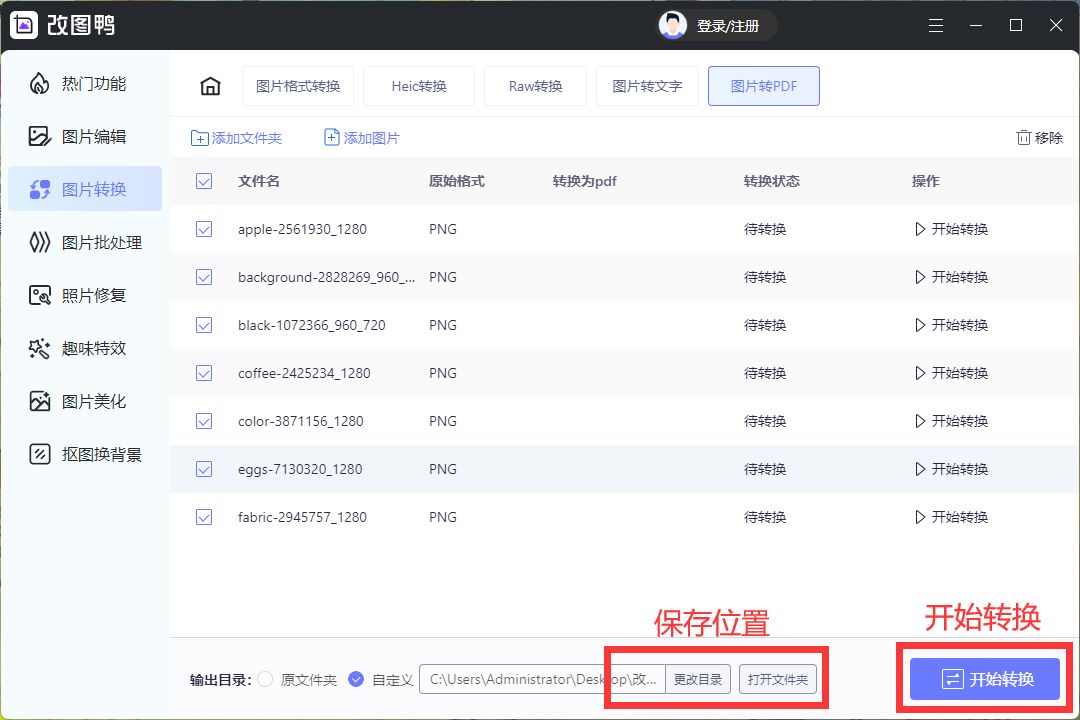Select the 原文件夹 output radio button

(x=265, y=679)
